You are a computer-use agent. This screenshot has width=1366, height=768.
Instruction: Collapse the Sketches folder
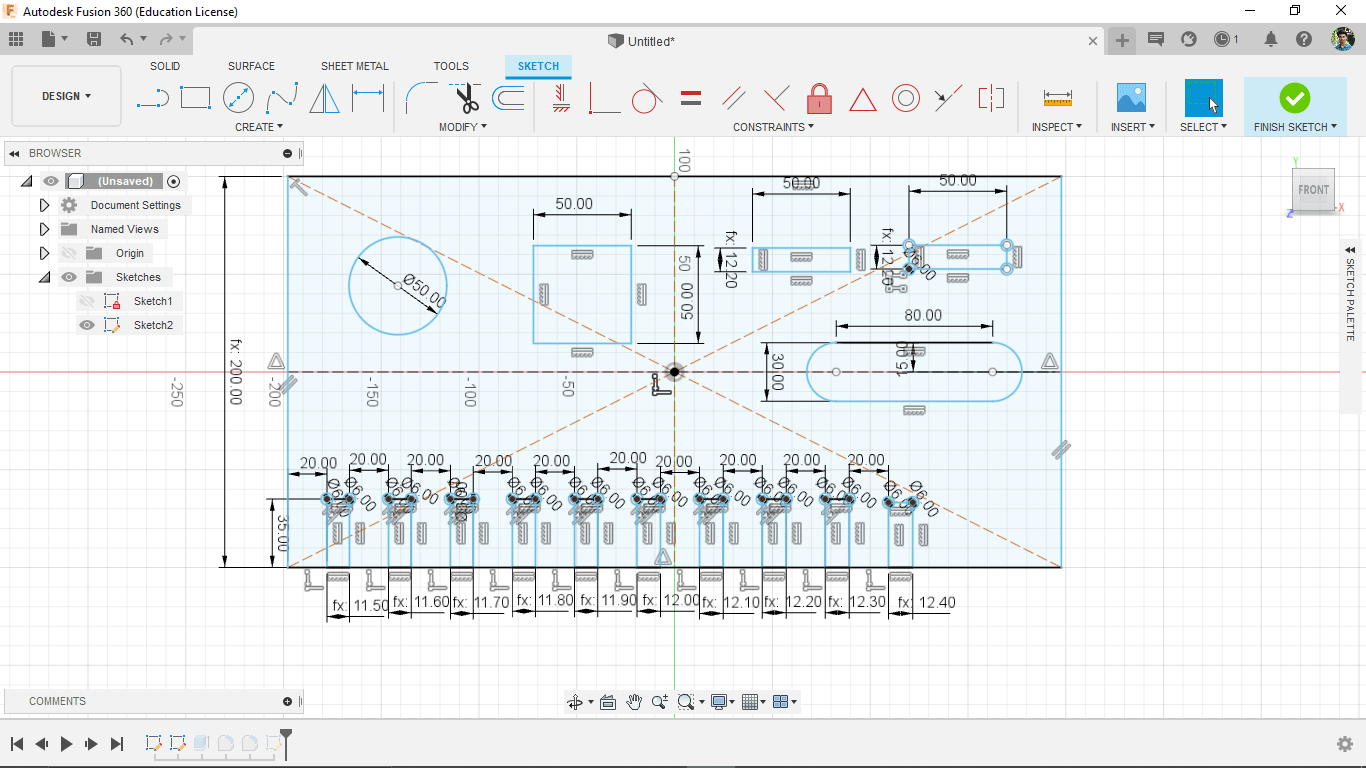(x=44, y=277)
